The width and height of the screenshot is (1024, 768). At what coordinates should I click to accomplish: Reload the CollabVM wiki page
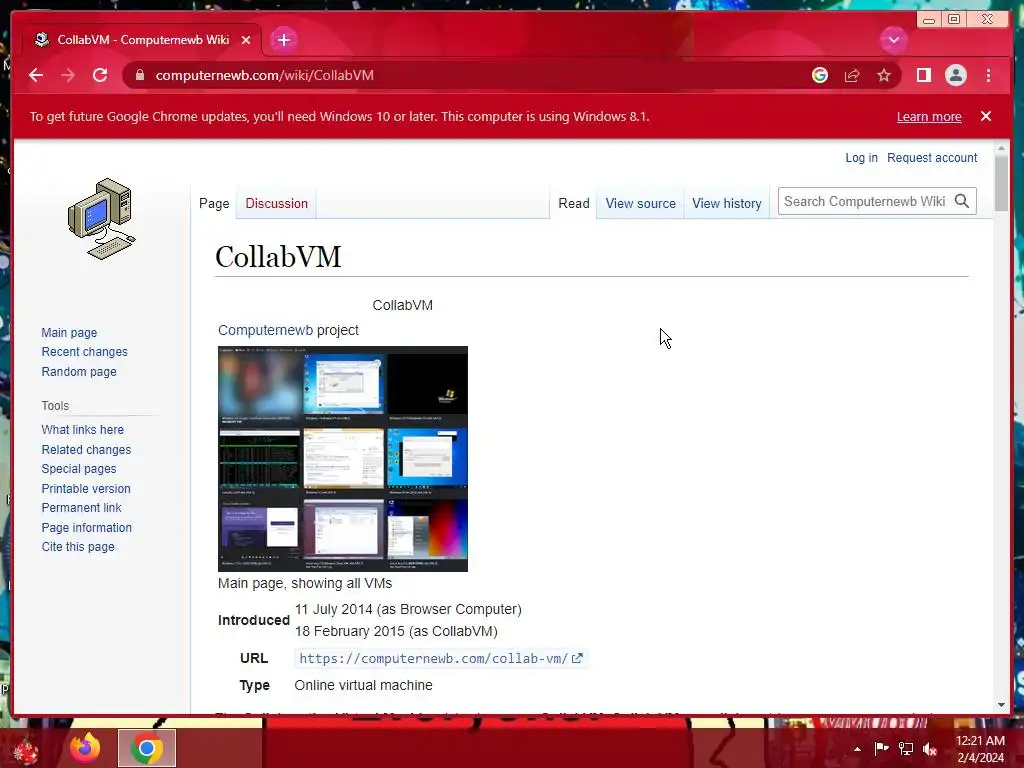pos(100,75)
